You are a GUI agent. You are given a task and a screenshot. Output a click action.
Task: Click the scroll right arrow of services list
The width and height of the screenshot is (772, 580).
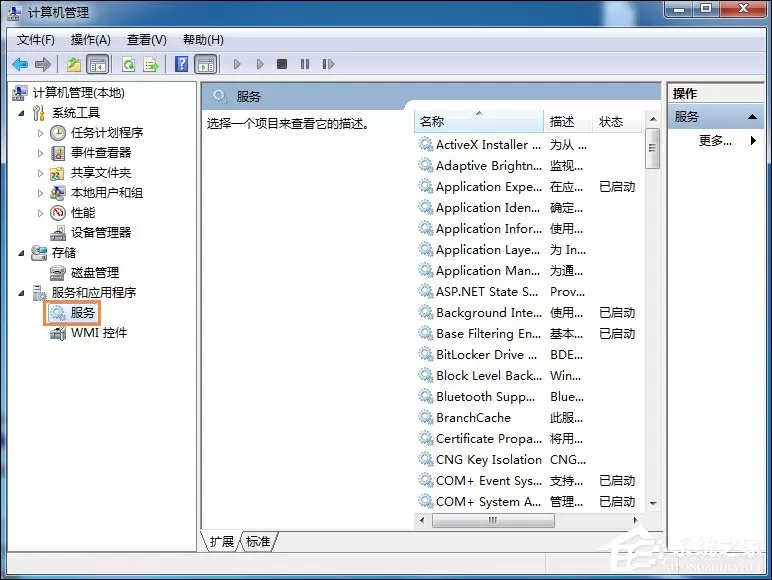point(635,520)
